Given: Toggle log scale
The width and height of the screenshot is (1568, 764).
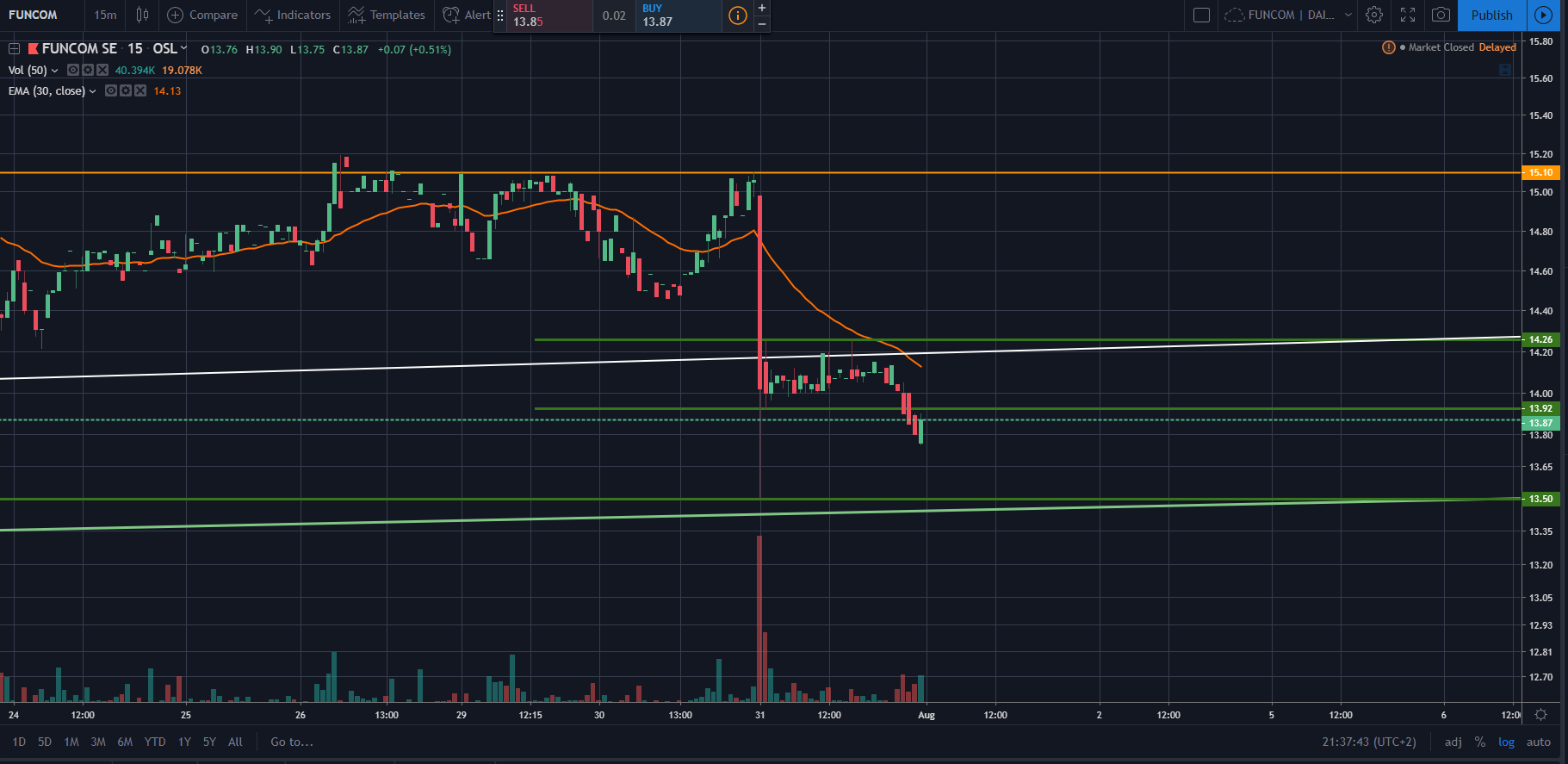Looking at the screenshot, I should (x=1506, y=742).
